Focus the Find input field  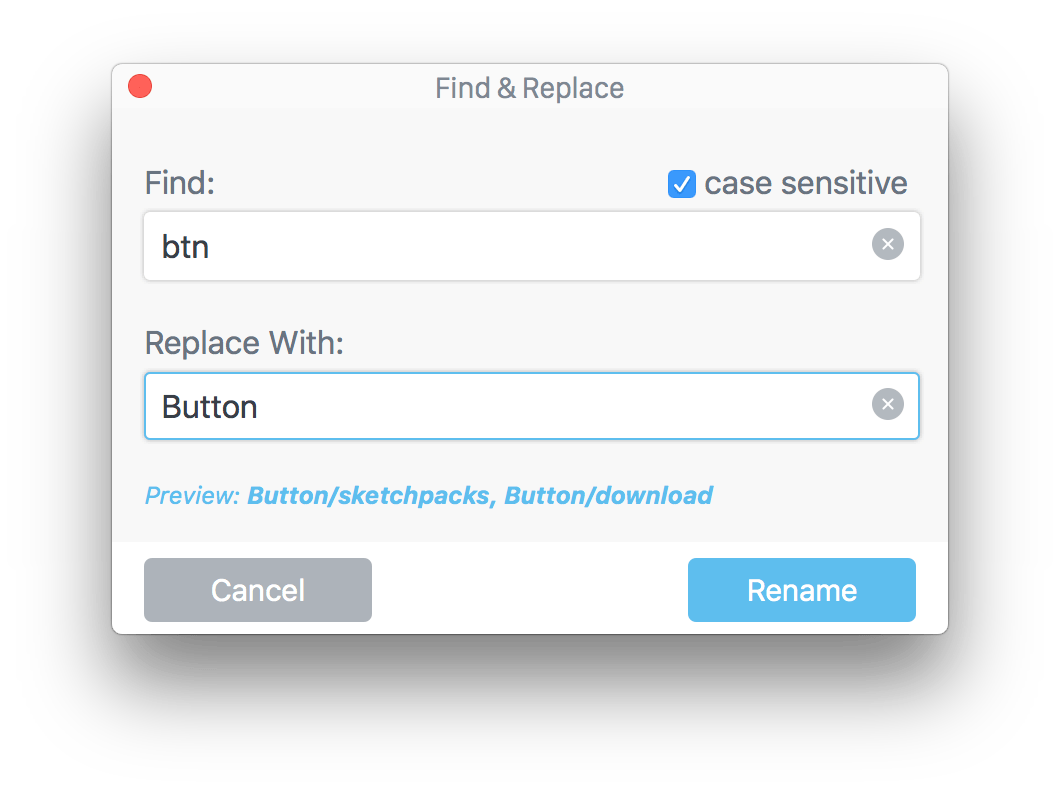tap(531, 246)
